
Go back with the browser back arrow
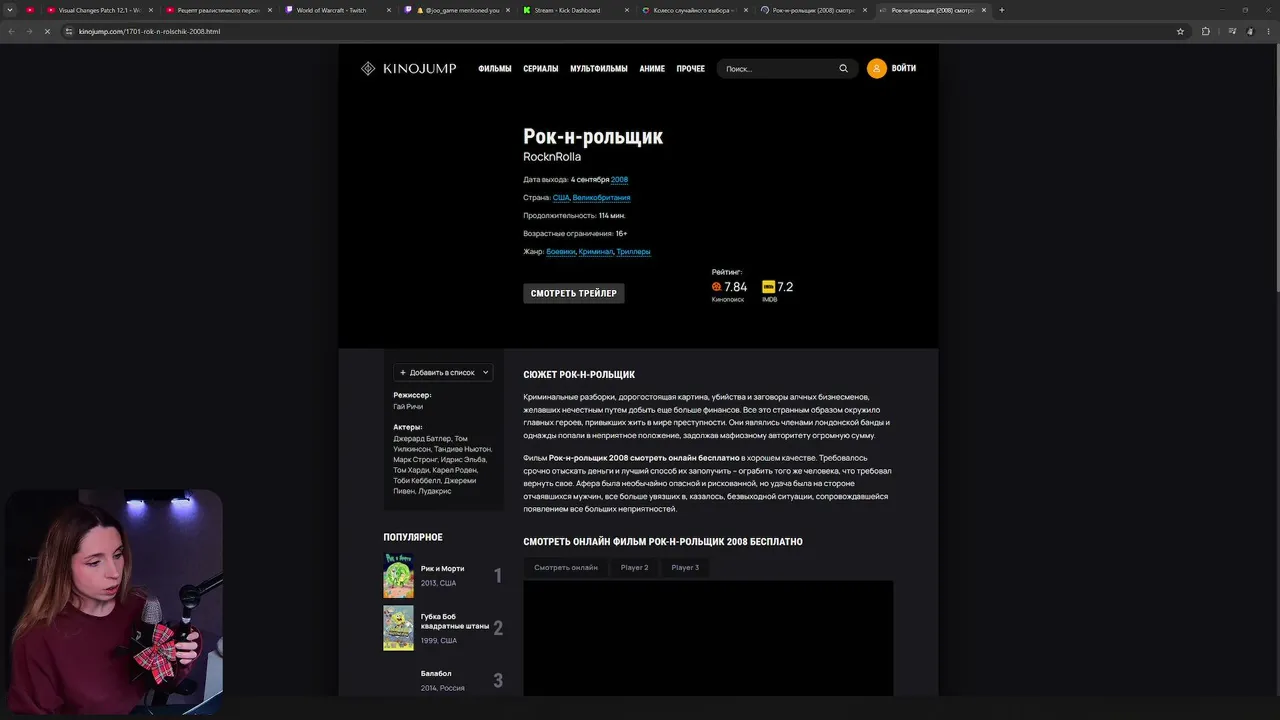coord(12,31)
